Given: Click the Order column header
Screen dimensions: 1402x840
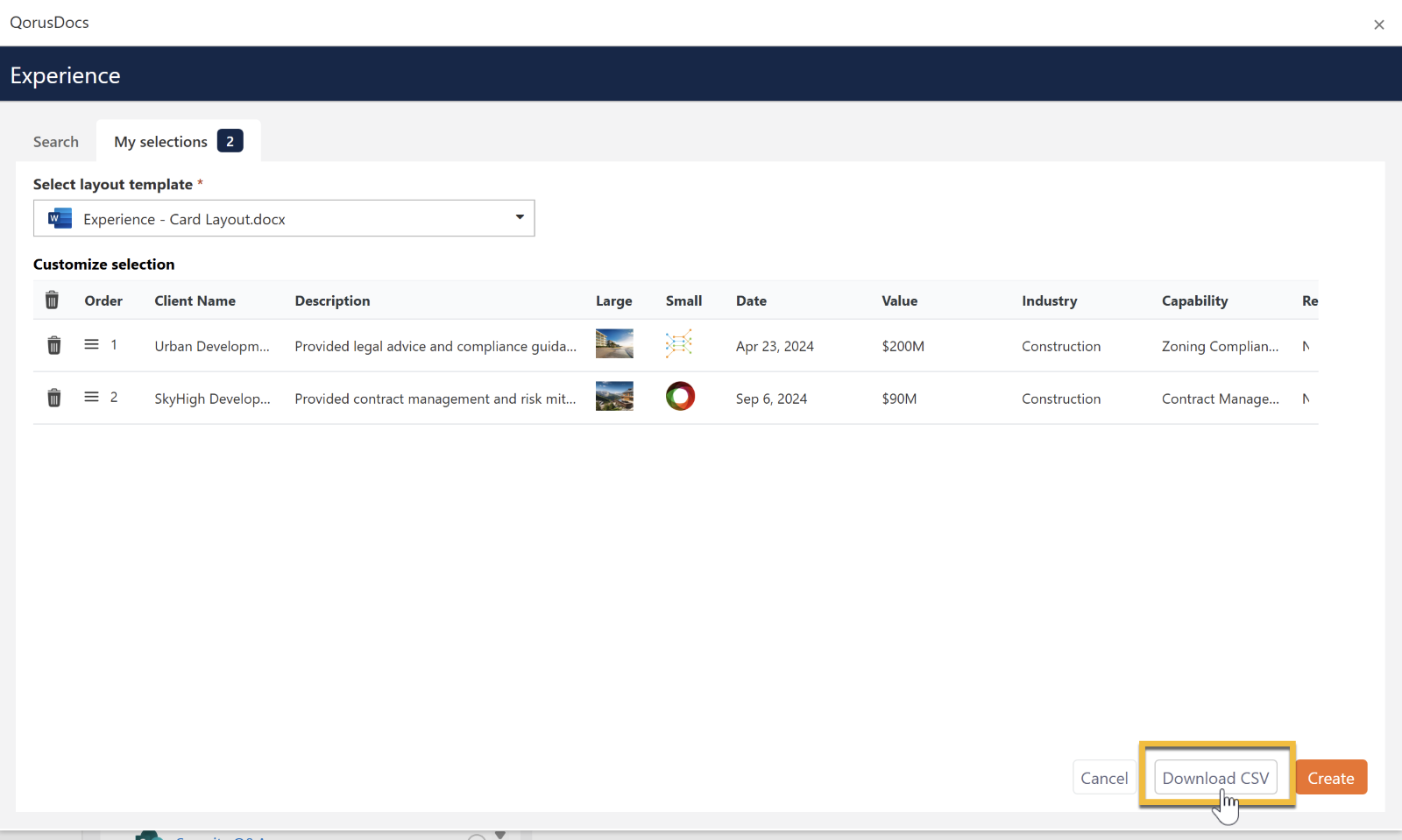Looking at the screenshot, I should coord(103,300).
